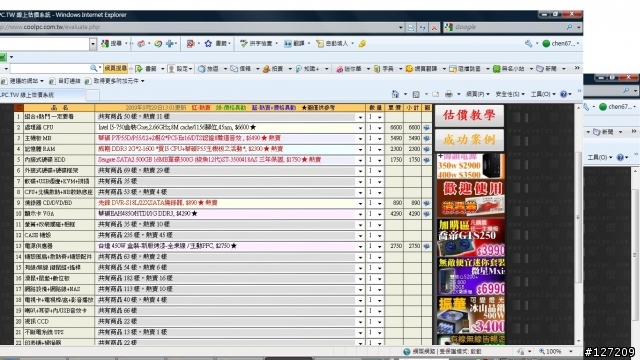Open the CASE 機殼 product dropdown
The height and width of the screenshot is (360, 640).
pos(360,236)
